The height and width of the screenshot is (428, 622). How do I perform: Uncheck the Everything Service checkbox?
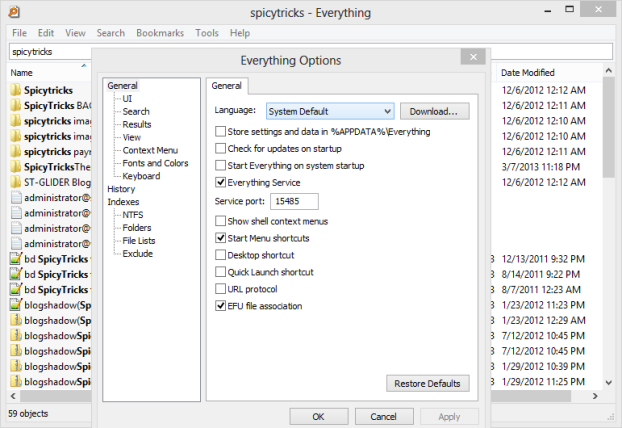tap(220, 182)
